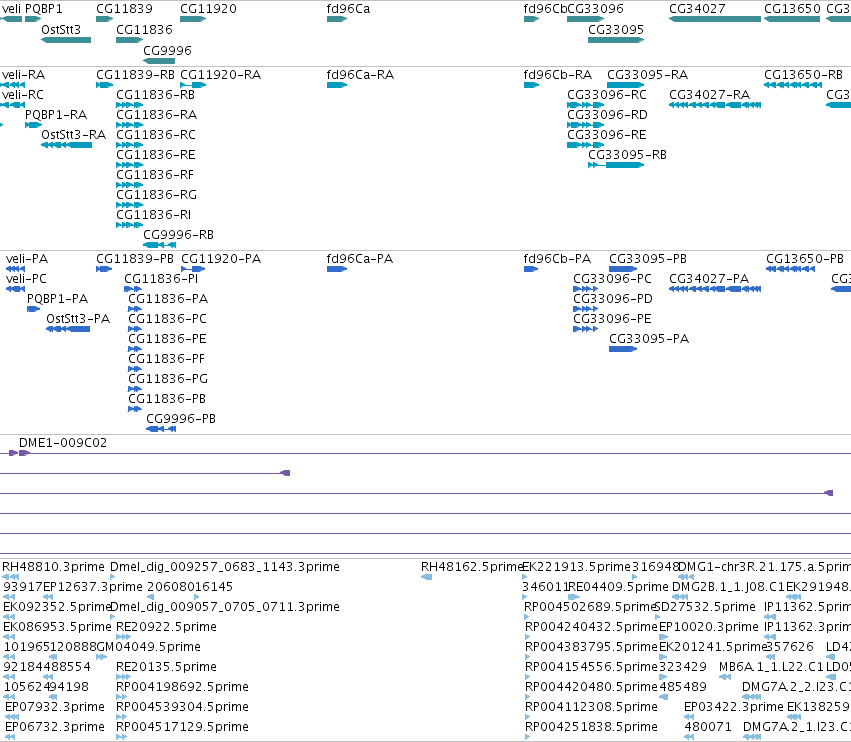
Task: Click the veli-PA protein label
Action: (27, 259)
